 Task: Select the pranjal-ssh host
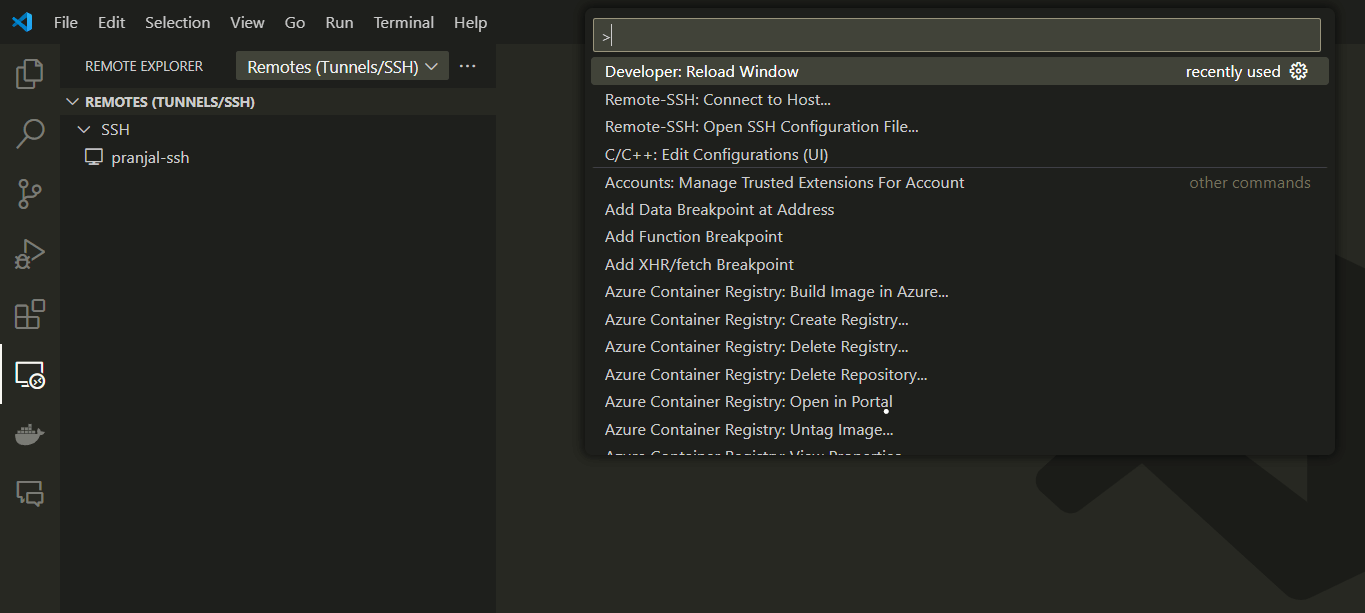click(150, 158)
